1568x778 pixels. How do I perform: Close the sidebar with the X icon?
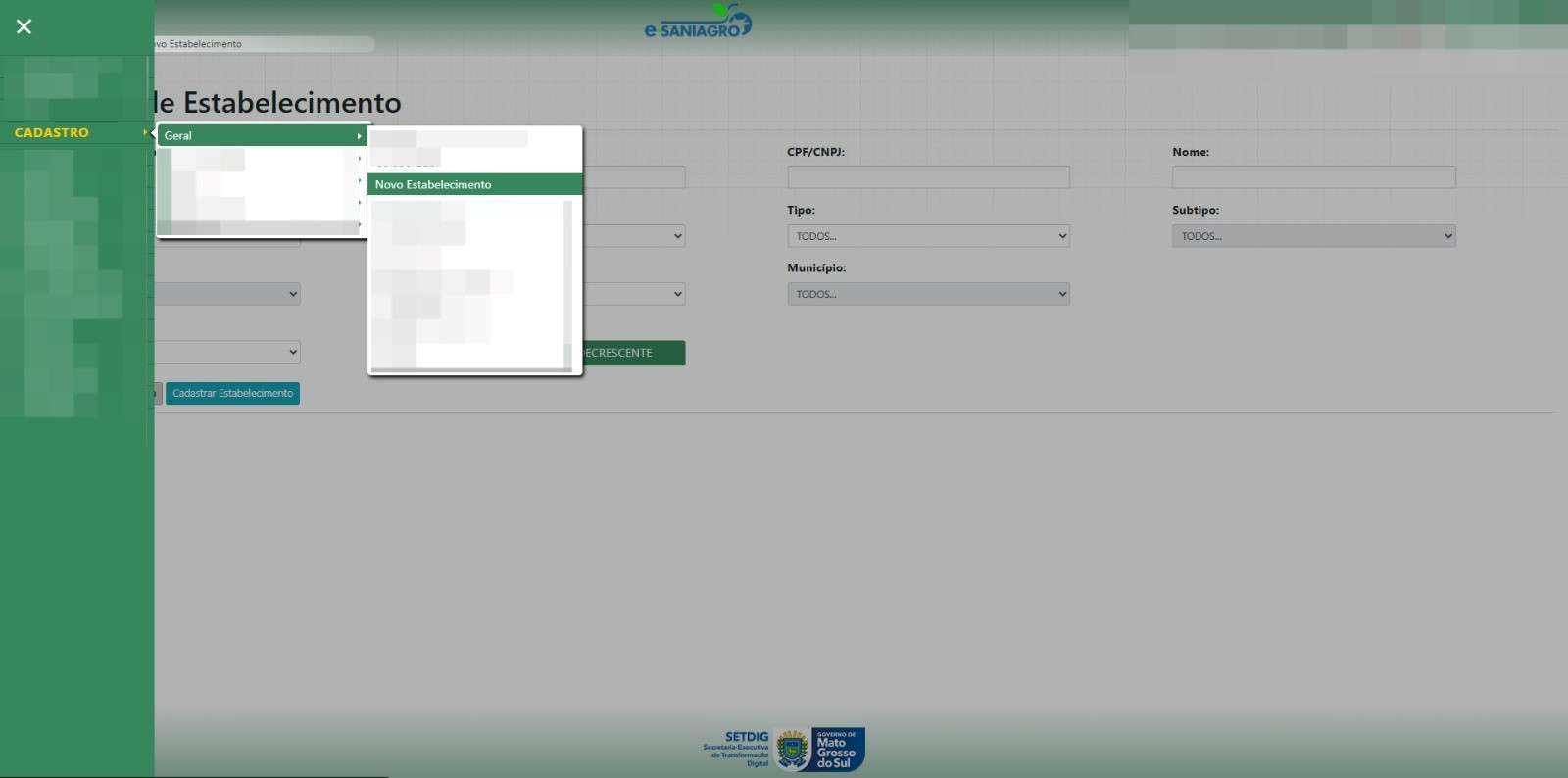[x=24, y=26]
